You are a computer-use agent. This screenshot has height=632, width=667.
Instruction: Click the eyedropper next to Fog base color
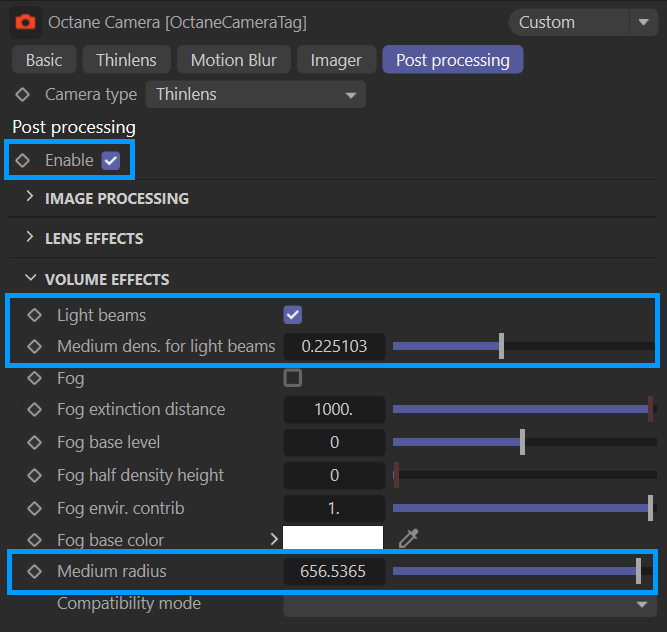pyautogui.click(x=408, y=539)
